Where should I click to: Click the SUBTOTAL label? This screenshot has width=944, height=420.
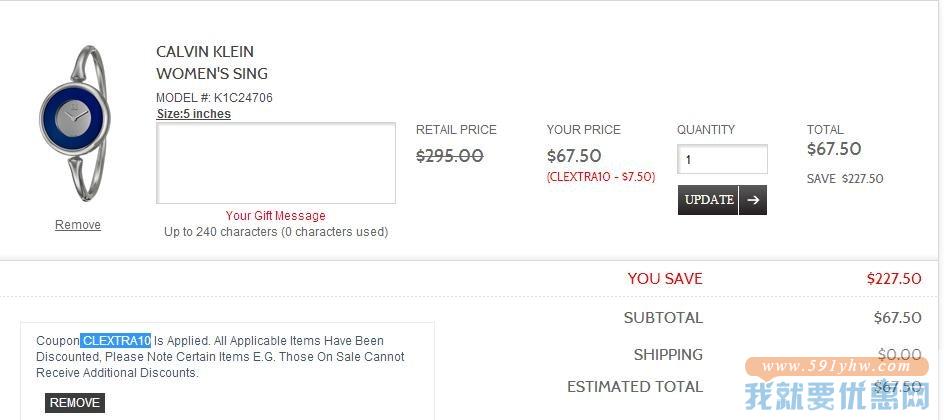[663, 318]
